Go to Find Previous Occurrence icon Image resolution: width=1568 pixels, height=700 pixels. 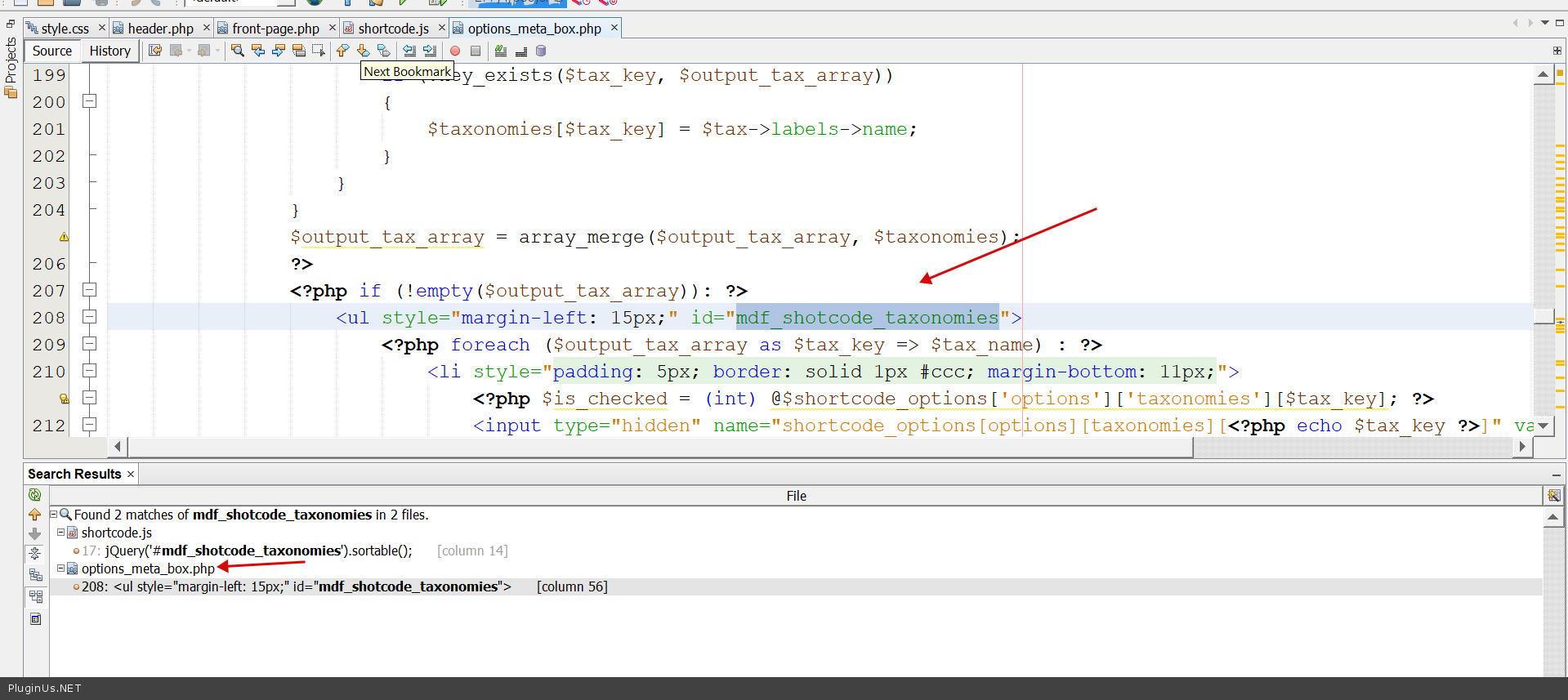tap(258, 51)
